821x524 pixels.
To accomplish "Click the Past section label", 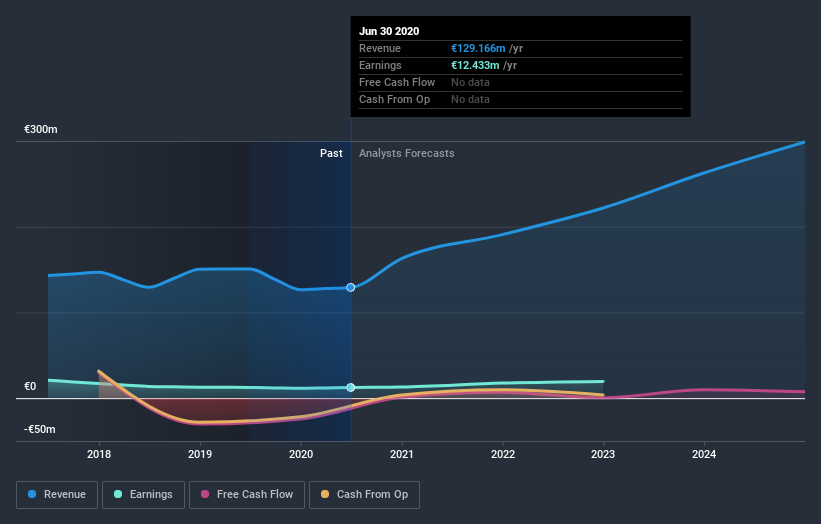I will click(x=331, y=153).
